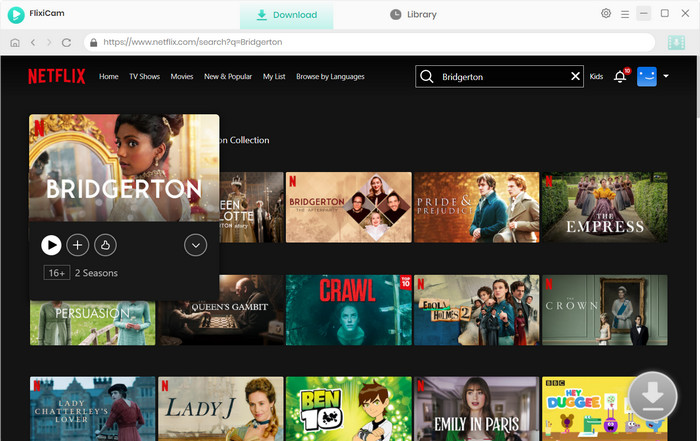This screenshot has width=700, height=441.
Task: Open the Persuasion thumbnail
Action: pos(92,323)
